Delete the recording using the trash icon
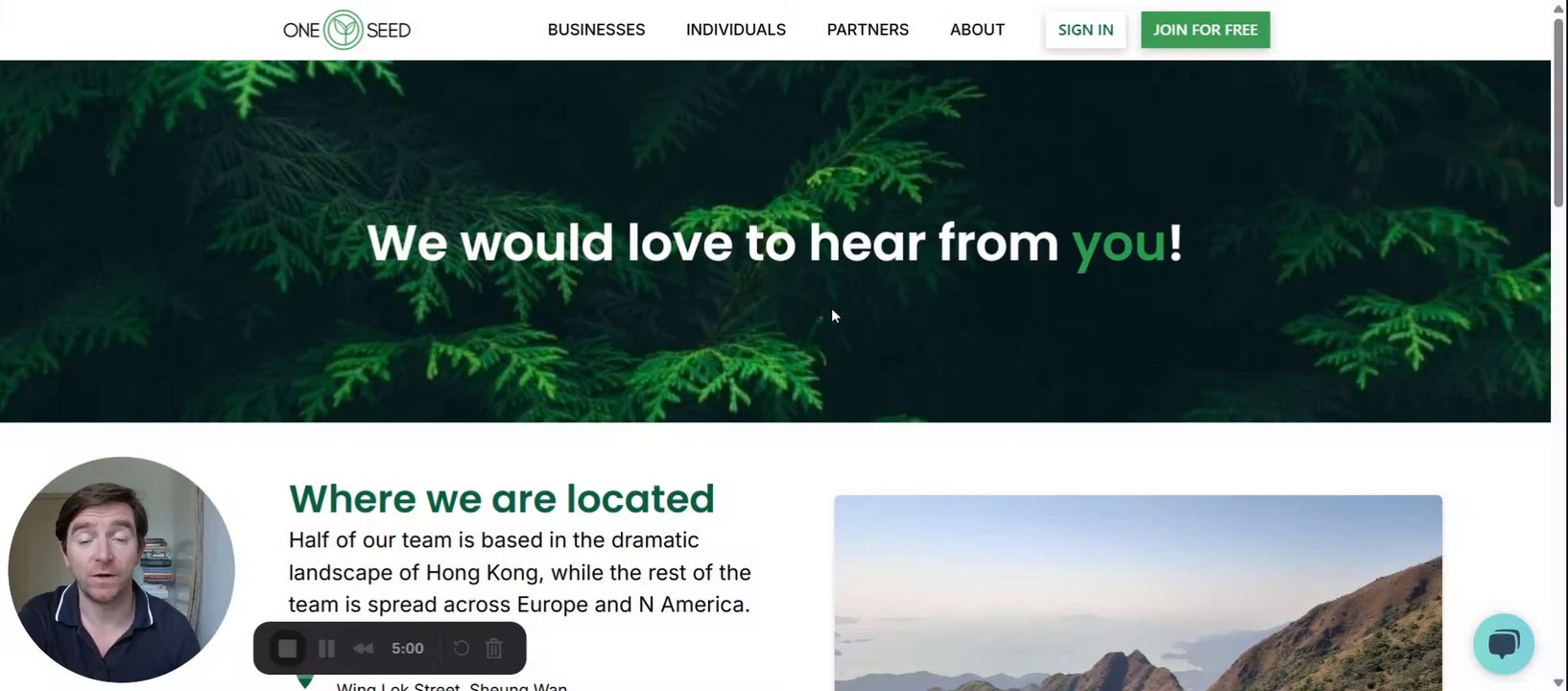This screenshot has height=691, width=1568. (494, 649)
